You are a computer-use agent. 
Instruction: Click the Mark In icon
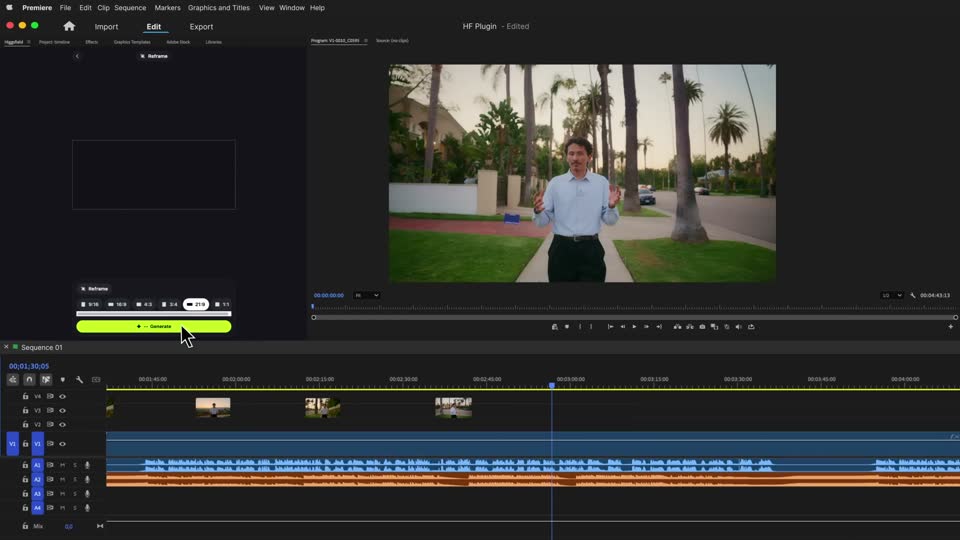(x=580, y=327)
